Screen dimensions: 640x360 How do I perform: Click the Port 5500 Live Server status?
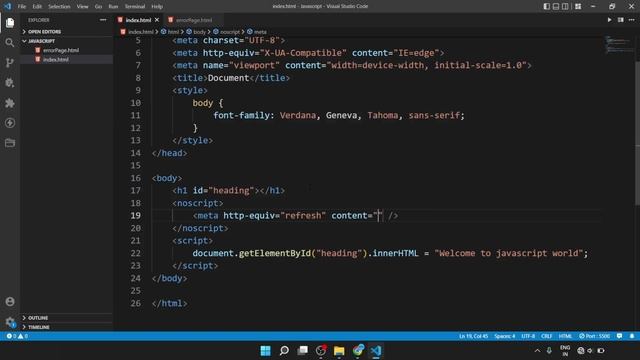594,336
